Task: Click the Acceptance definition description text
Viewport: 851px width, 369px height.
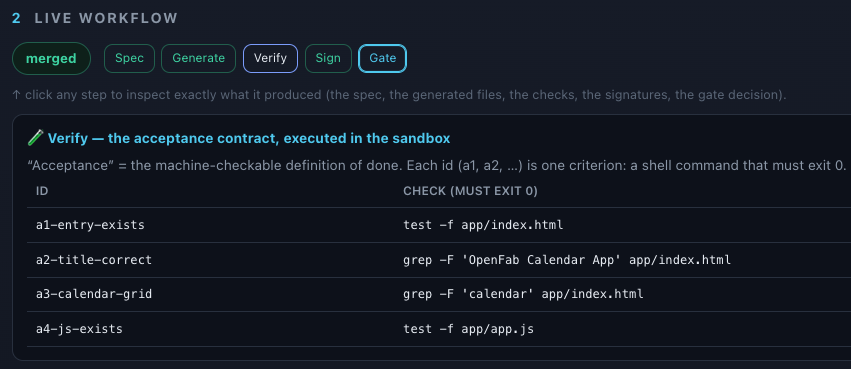Action: click(x=437, y=165)
